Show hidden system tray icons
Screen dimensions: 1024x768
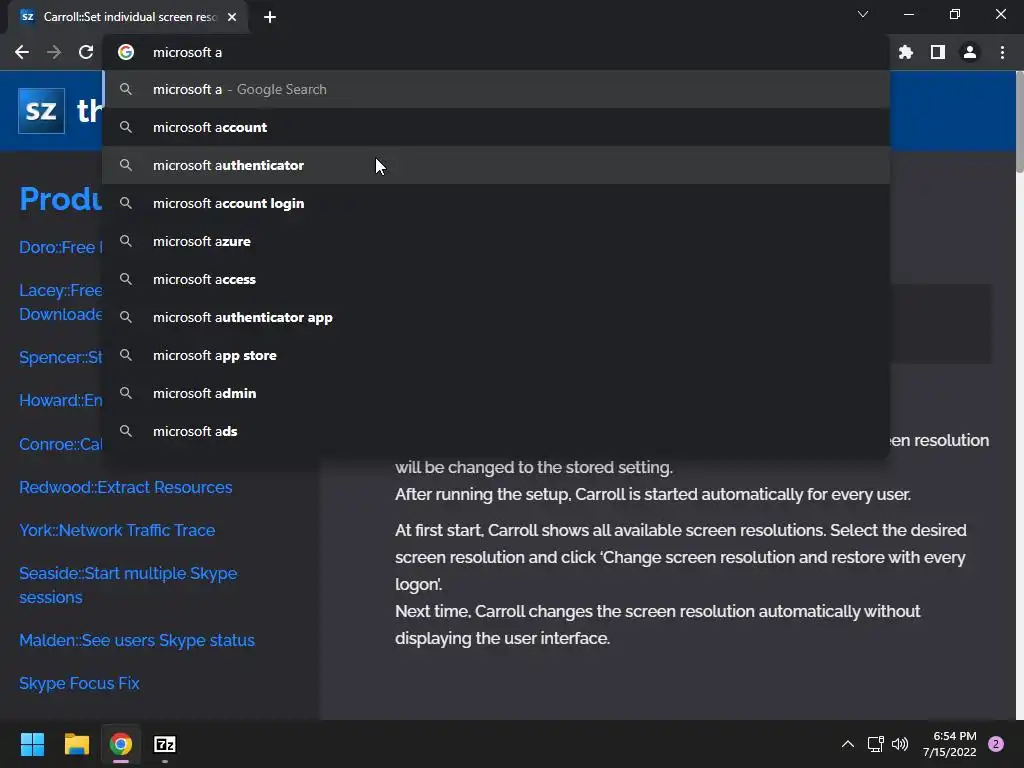click(848, 744)
